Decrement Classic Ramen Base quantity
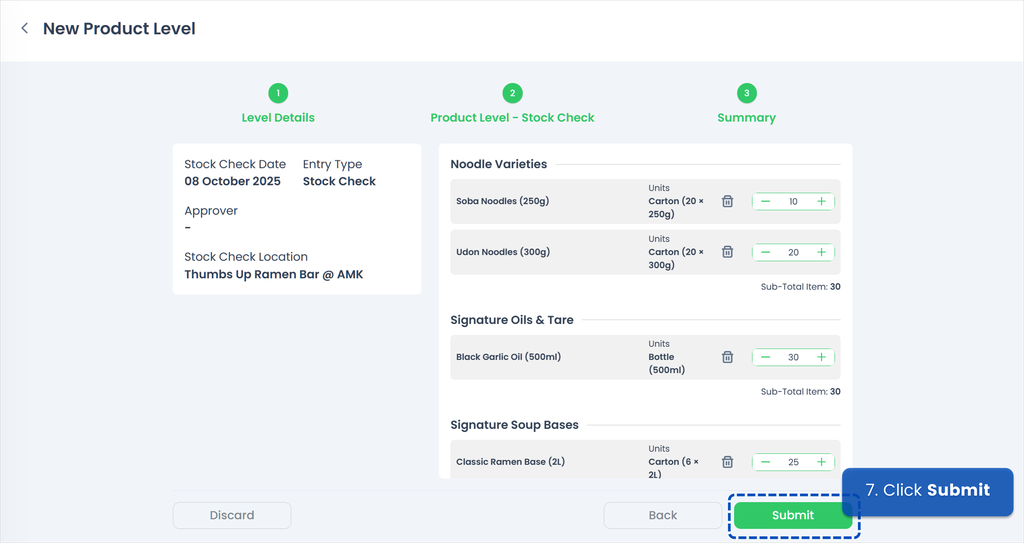 [x=765, y=462]
